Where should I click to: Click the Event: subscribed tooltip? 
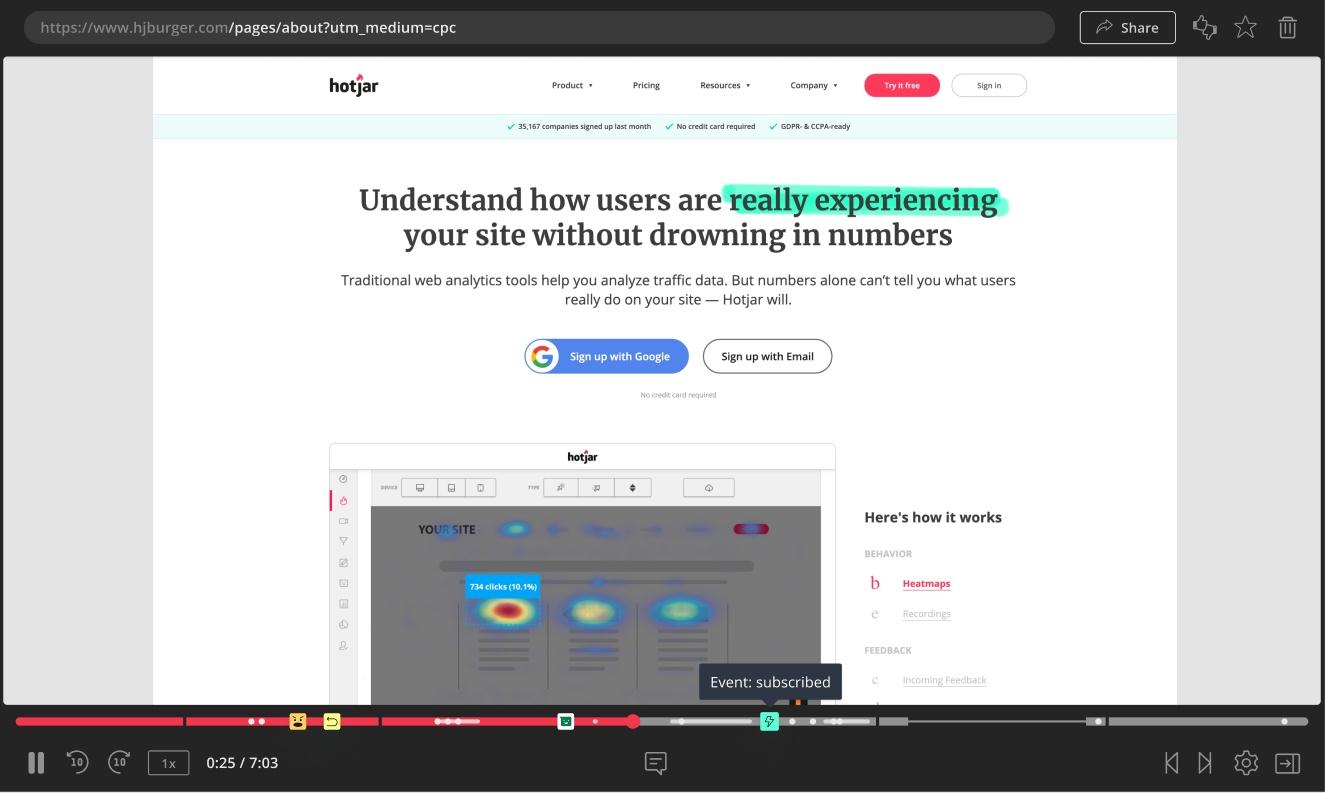pos(770,682)
